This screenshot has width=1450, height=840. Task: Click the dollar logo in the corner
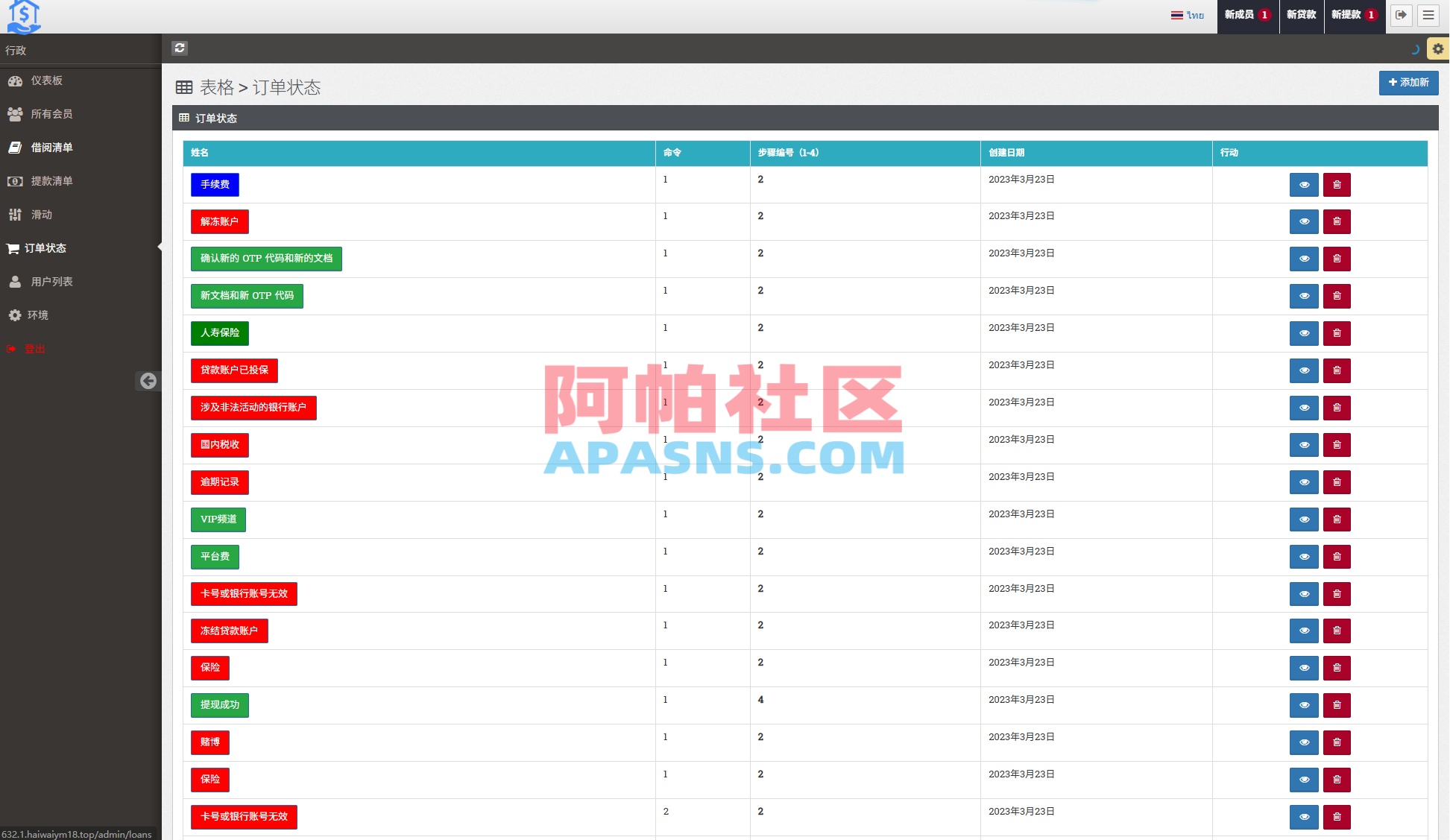coord(24,16)
